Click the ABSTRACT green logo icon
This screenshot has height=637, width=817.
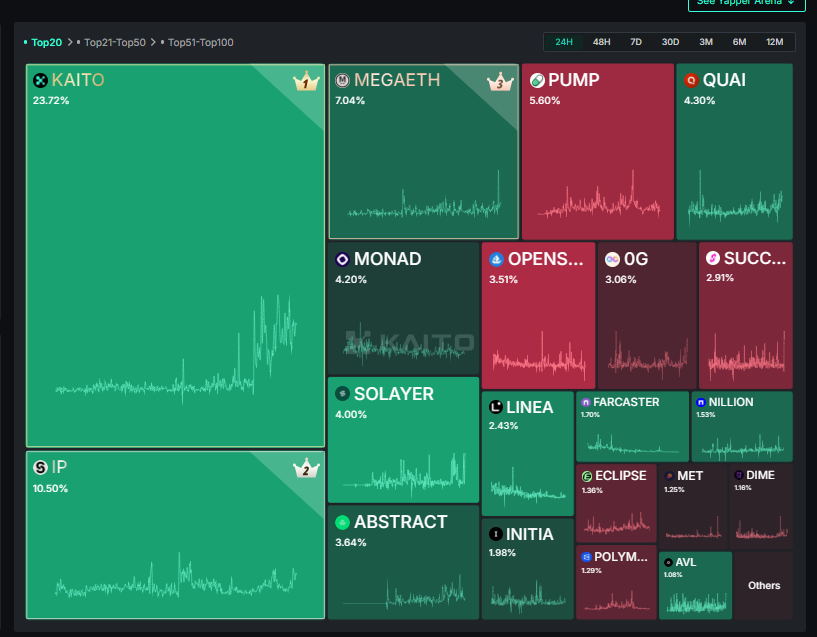tap(342, 522)
